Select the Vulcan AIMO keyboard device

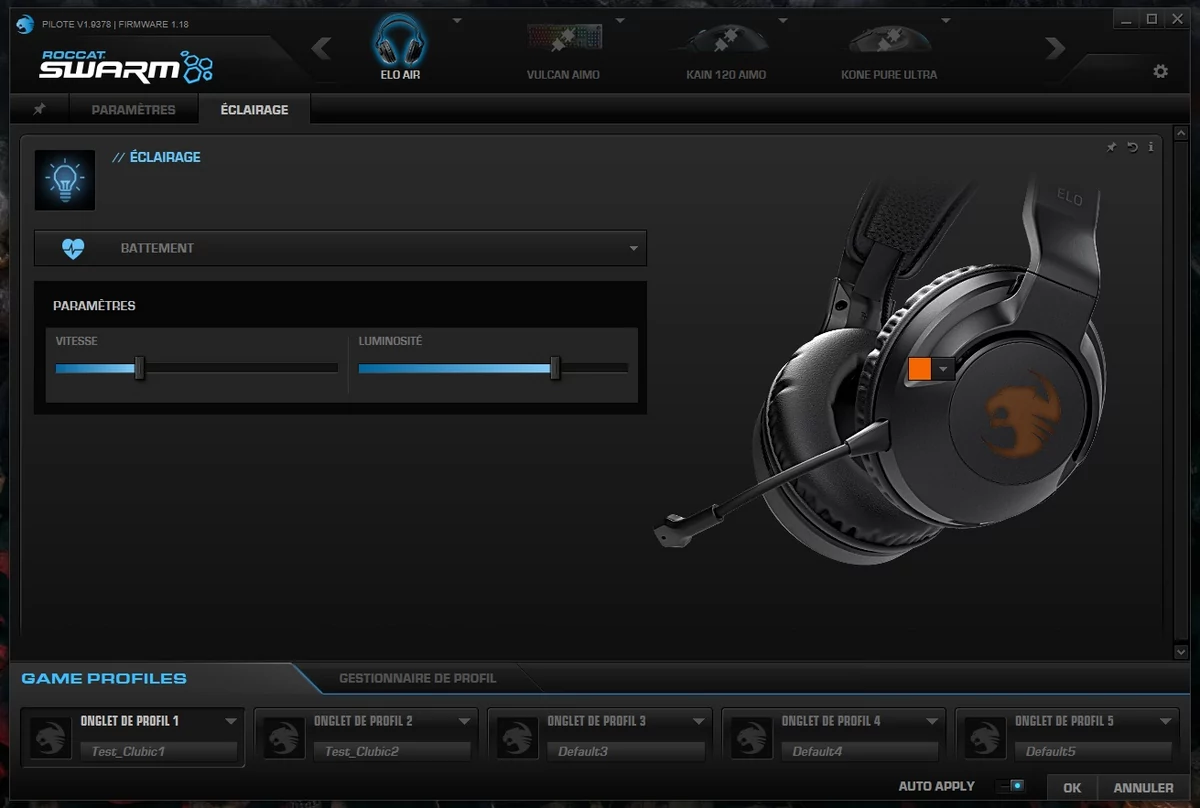(563, 39)
